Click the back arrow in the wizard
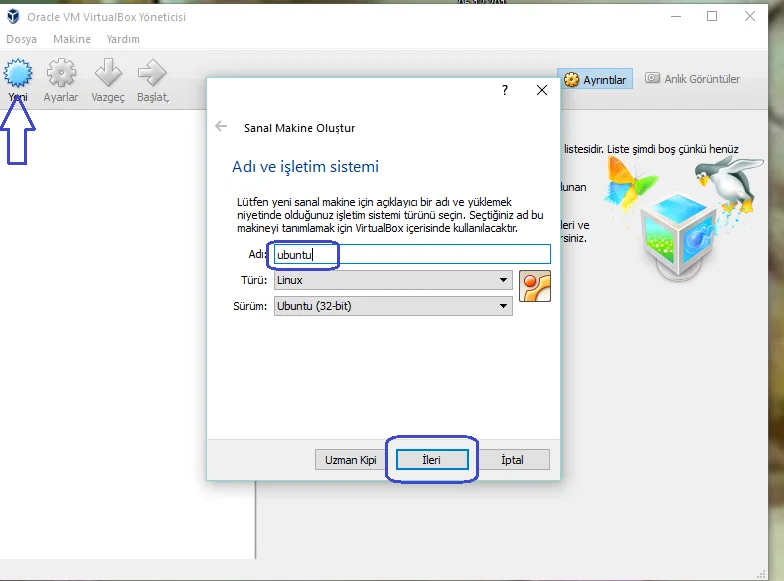Viewport: 784px width, 581px height. pyautogui.click(x=221, y=127)
